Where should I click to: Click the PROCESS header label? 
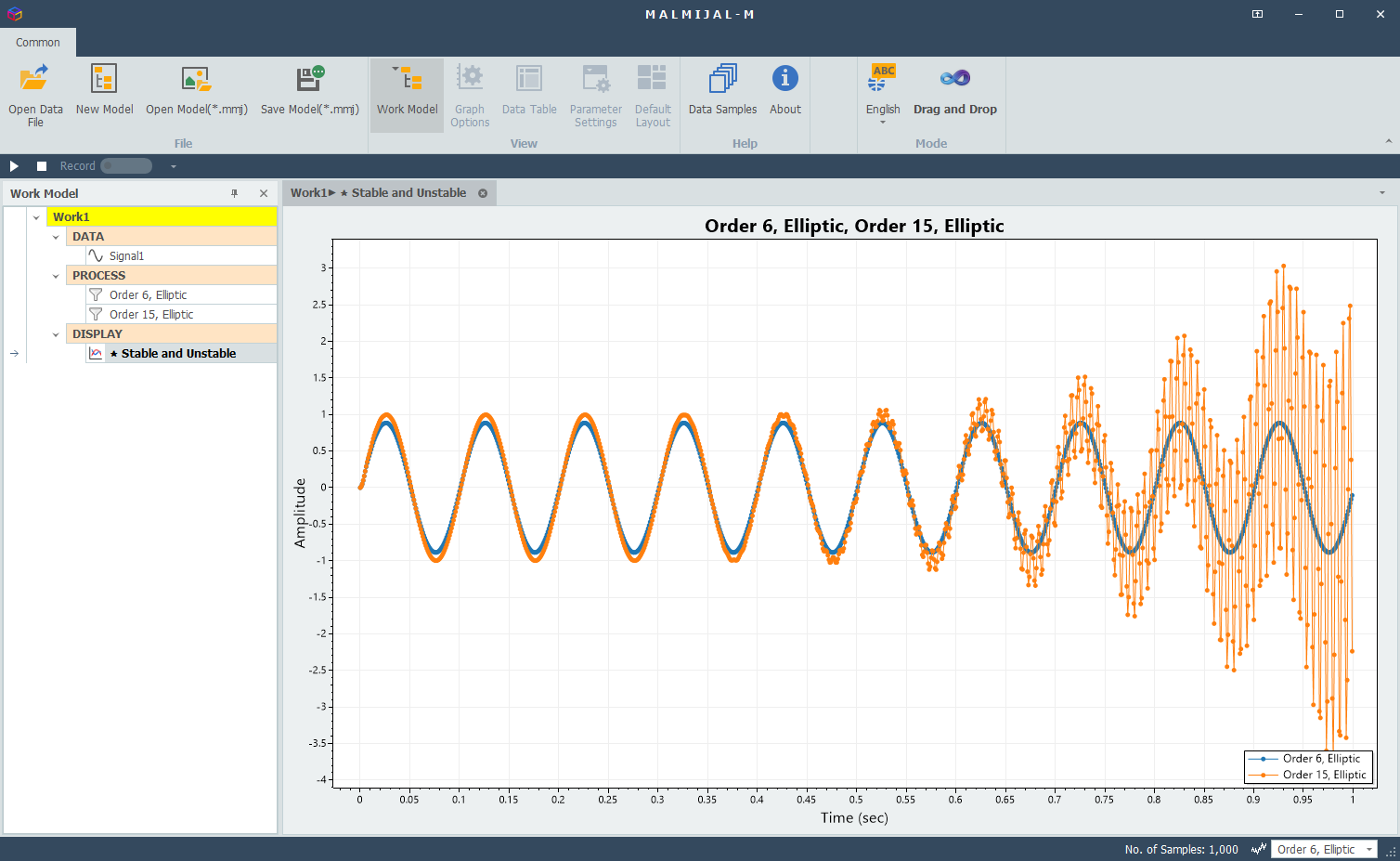pos(98,275)
